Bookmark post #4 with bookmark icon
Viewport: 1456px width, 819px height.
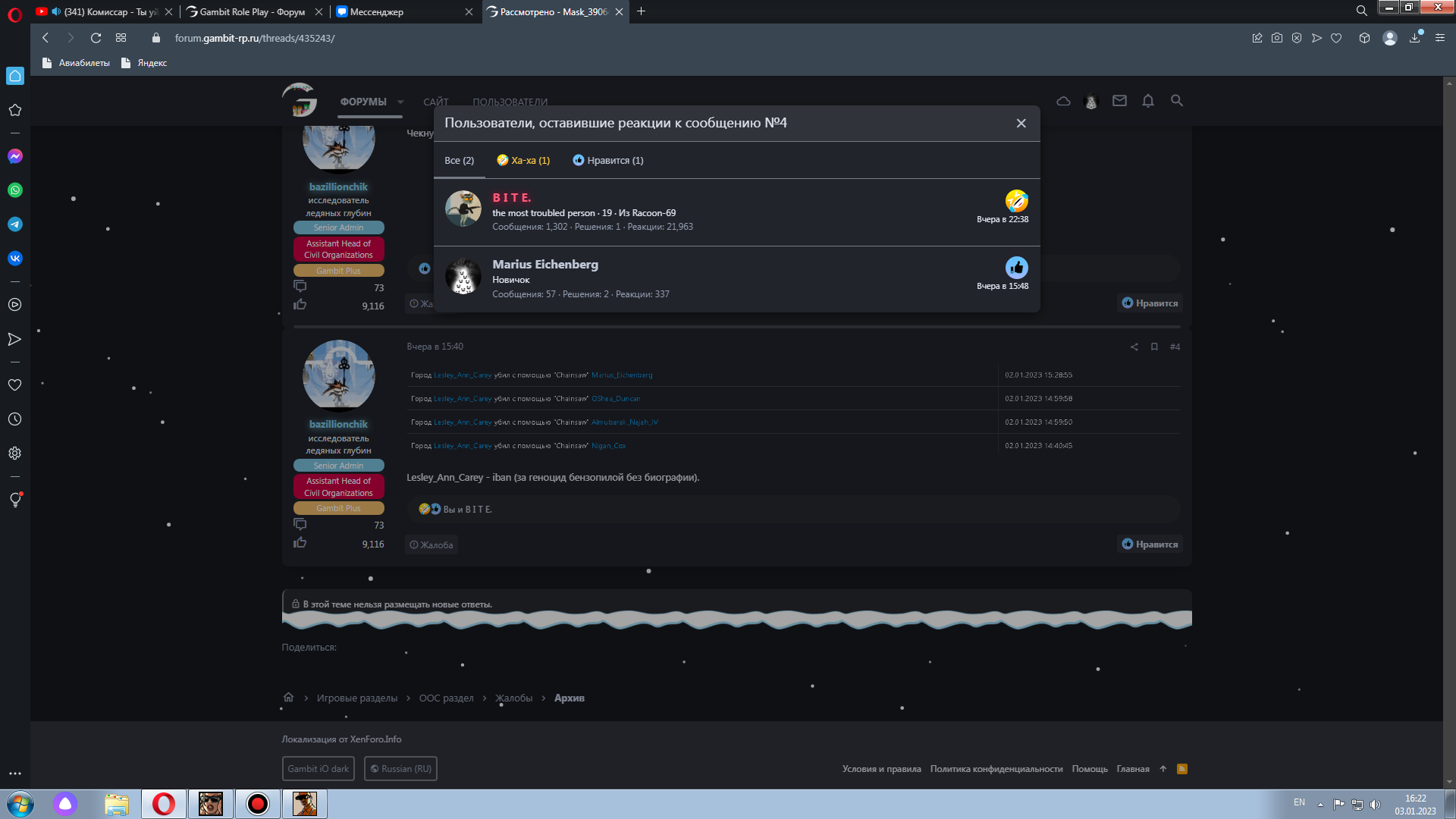pyautogui.click(x=1154, y=347)
